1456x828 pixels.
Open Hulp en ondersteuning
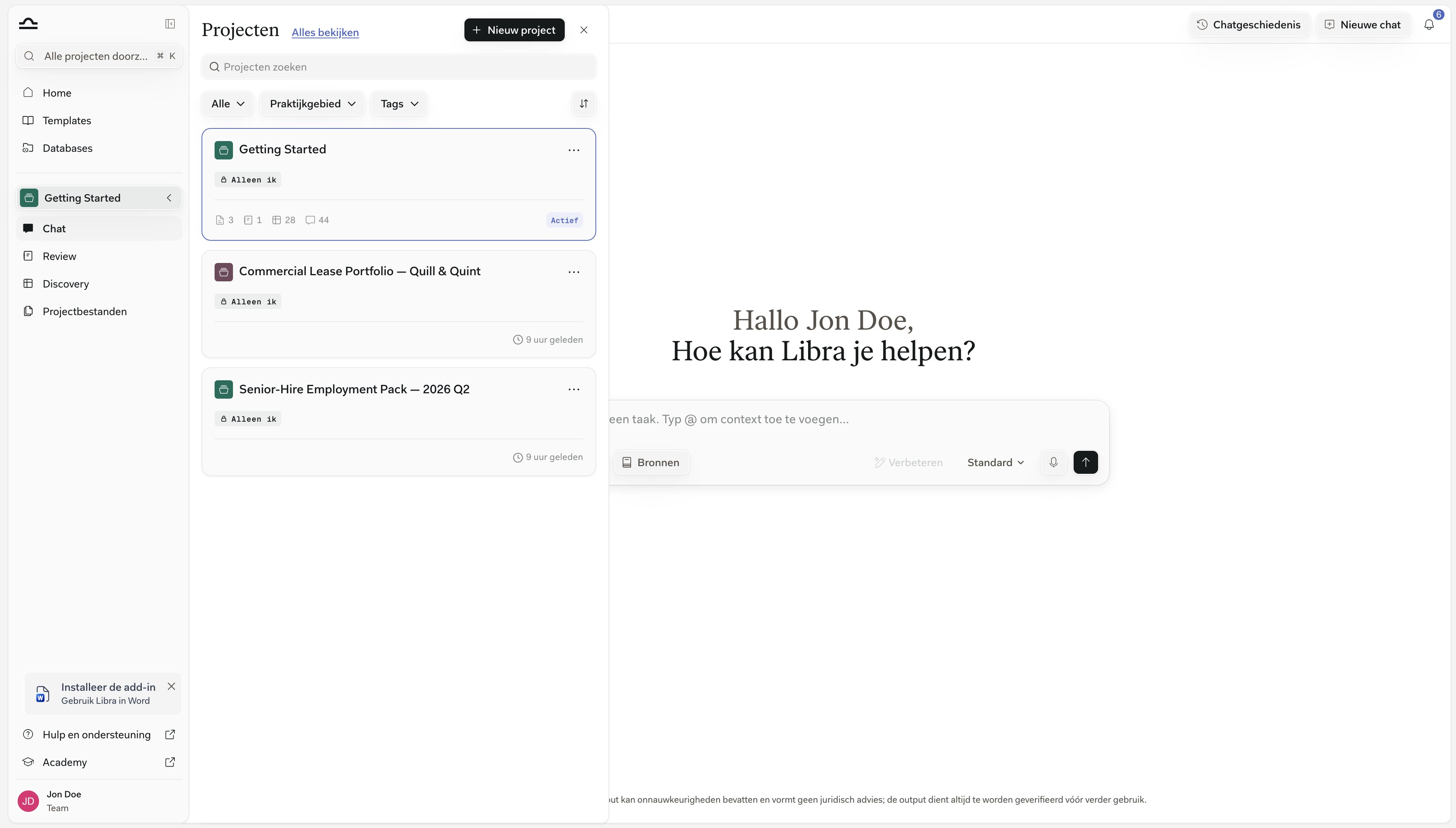tap(99, 734)
